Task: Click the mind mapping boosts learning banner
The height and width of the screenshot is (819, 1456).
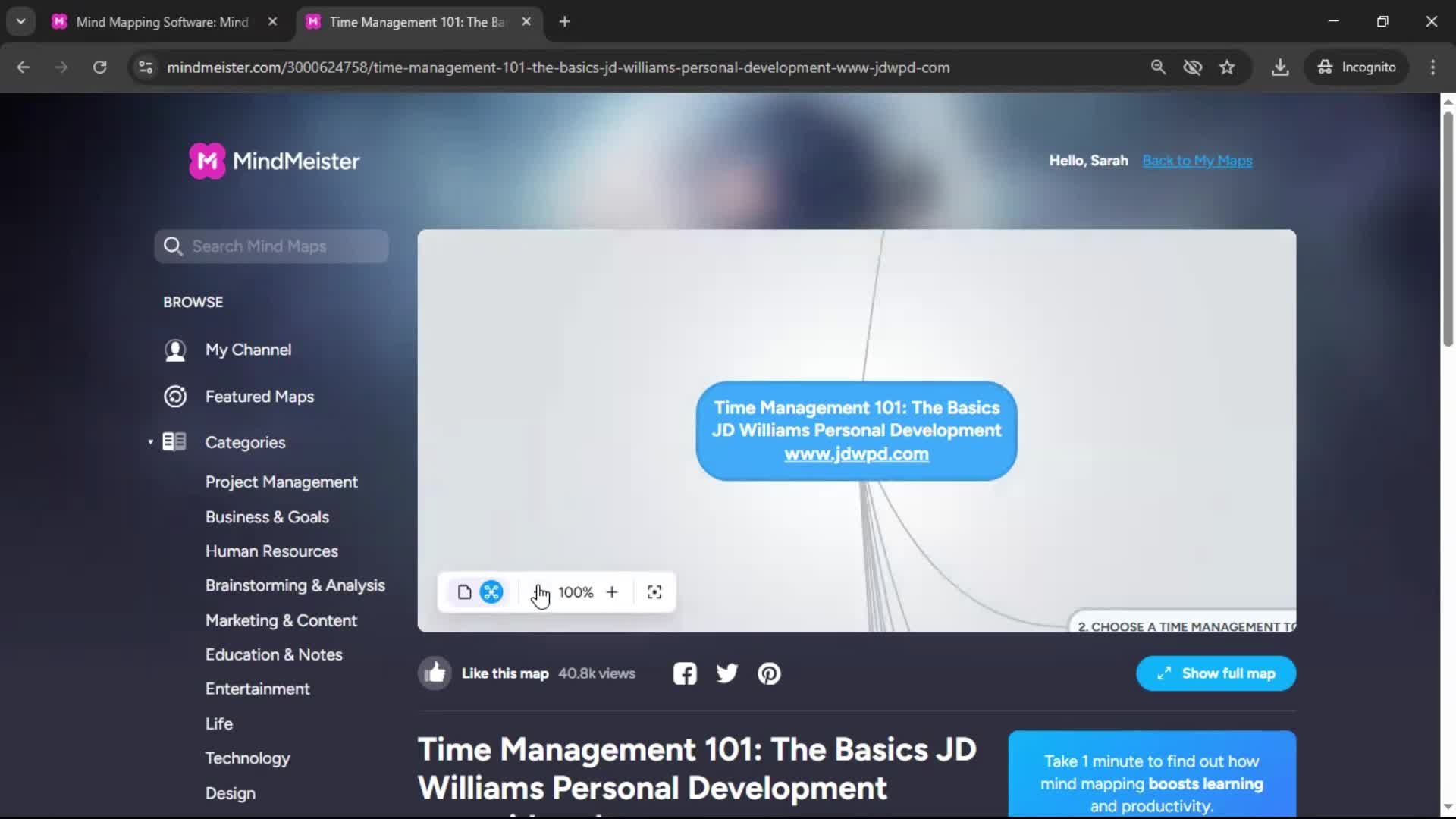Action: click(x=1152, y=773)
